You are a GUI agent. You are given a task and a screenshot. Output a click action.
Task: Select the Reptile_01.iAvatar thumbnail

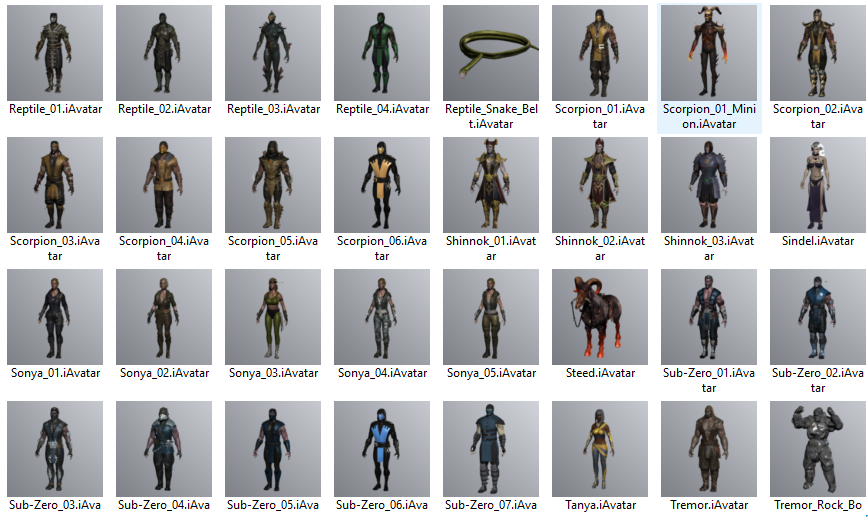55,53
